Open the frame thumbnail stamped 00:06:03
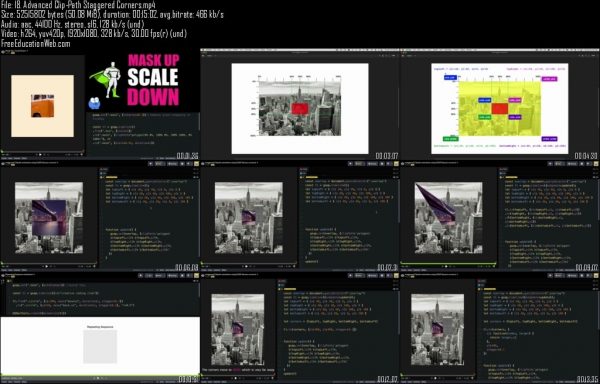 (x=100, y=216)
